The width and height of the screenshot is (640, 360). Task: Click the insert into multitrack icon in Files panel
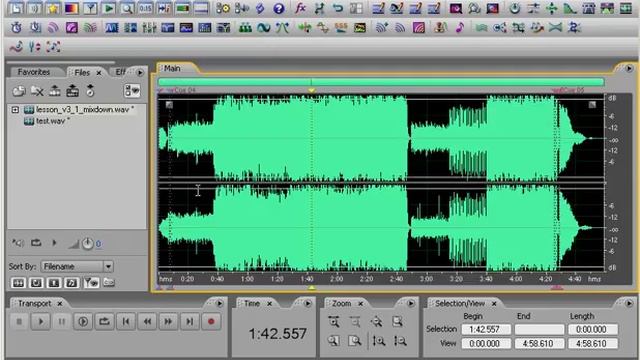[72, 91]
